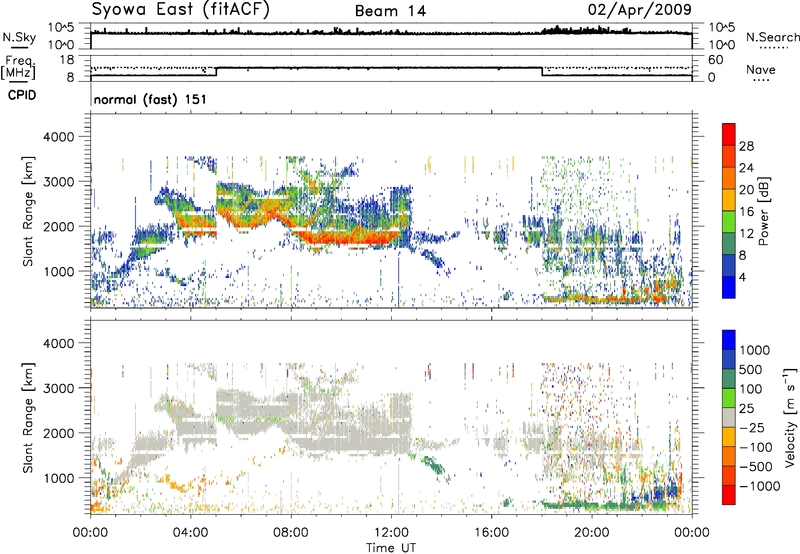Image resolution: width=800 pixels, height=554 pixels.
Task: Click the velocity panel 'Slant Range [km]' label
Action: (x=29, y=417)
